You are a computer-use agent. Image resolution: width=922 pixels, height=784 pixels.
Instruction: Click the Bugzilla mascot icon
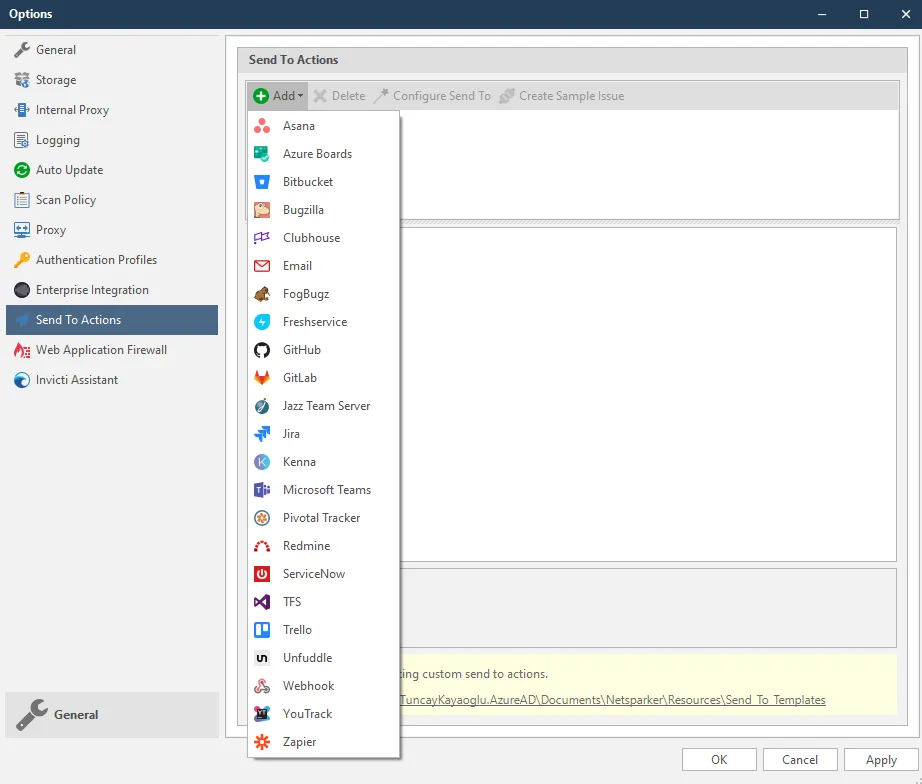(262, 210)
